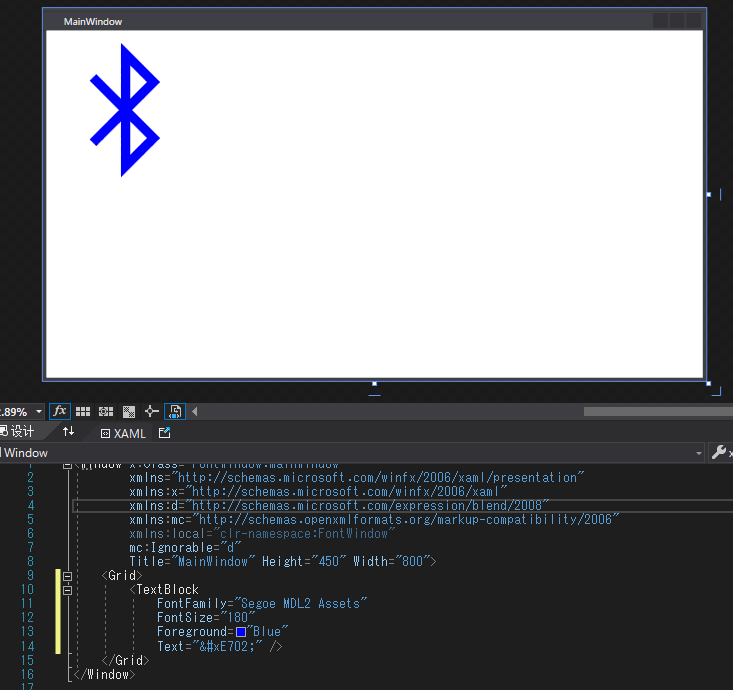
Task: Collapse the Grid element on line 9
Action: (67, 576)
